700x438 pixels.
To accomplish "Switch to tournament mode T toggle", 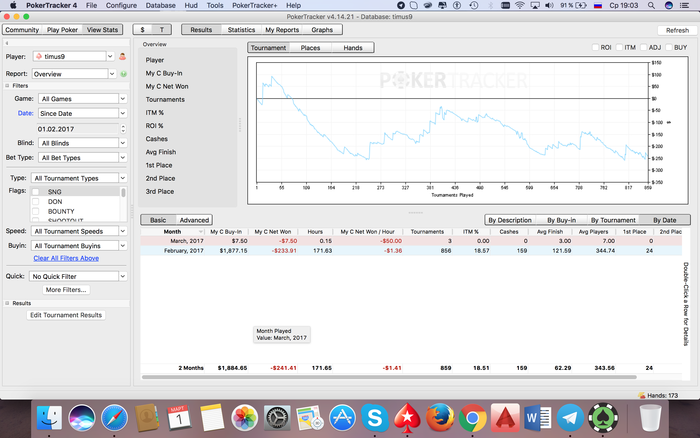I will 162,30.
